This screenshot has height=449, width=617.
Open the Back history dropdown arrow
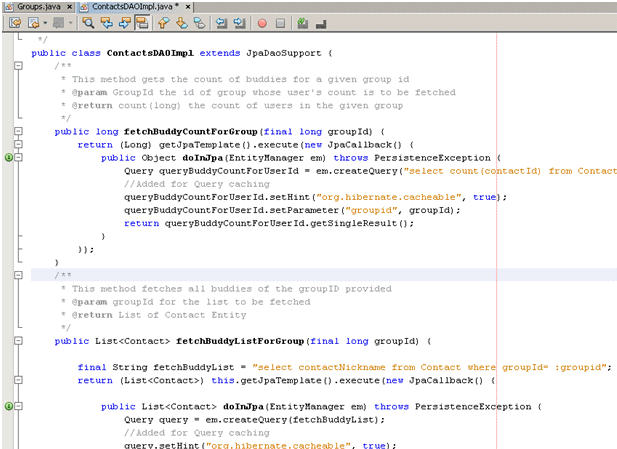(x=45, y=23)
